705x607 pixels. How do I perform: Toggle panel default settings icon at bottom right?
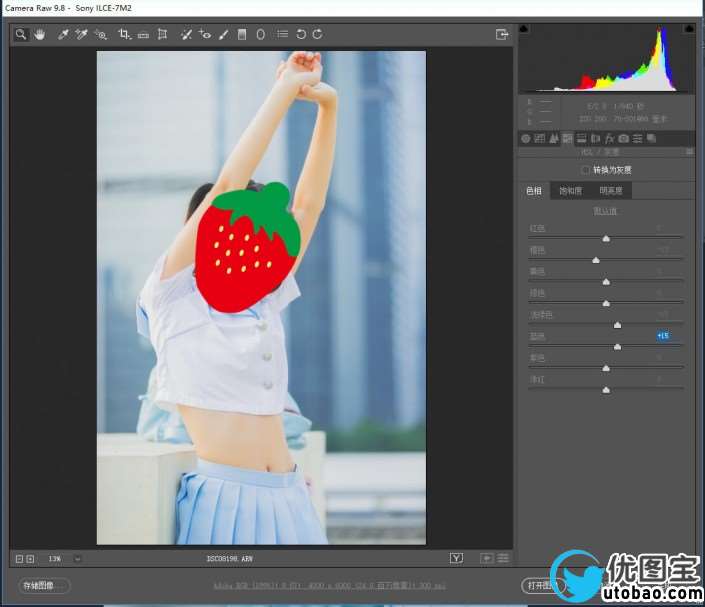pos(503,558)
